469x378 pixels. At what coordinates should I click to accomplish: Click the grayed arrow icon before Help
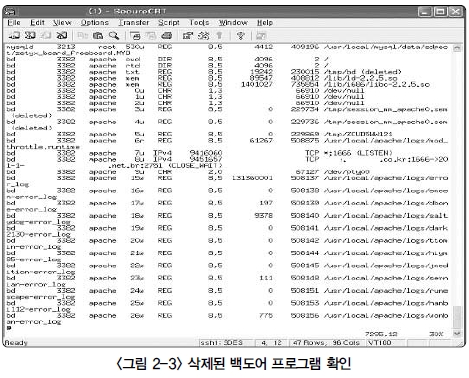pyautogui.click(x=219, y=35)
